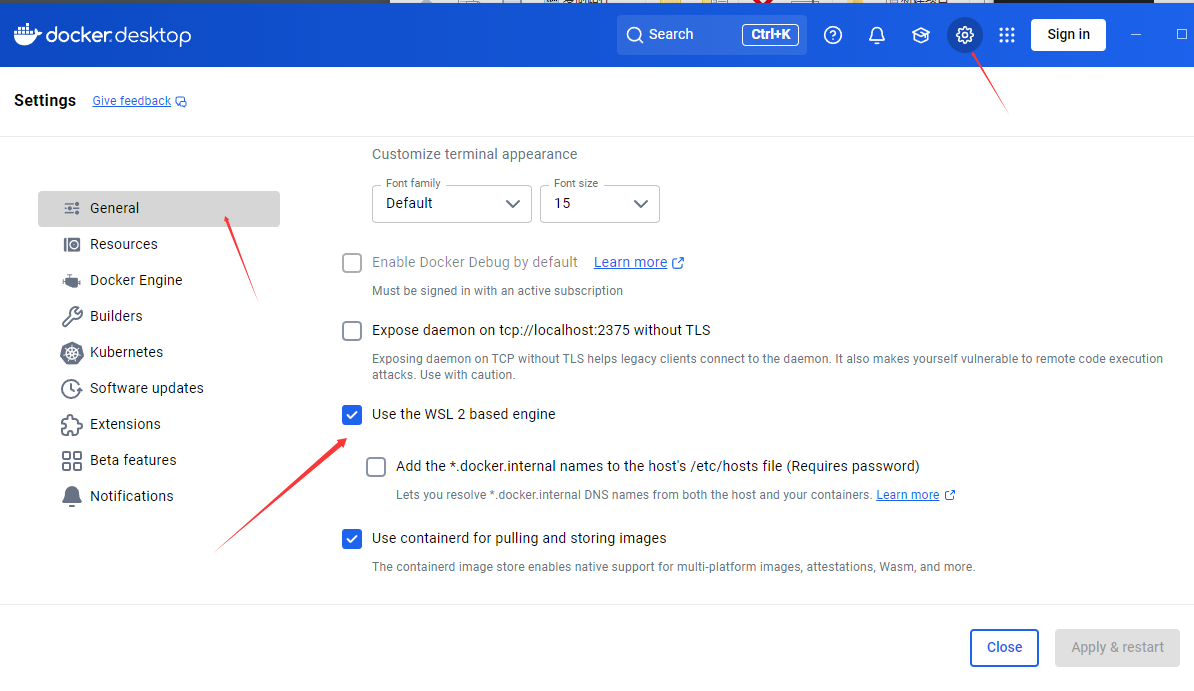This screenshot has width=1194, height=691.
Task: Open the Font size dropdown
Action: point(600,203)
